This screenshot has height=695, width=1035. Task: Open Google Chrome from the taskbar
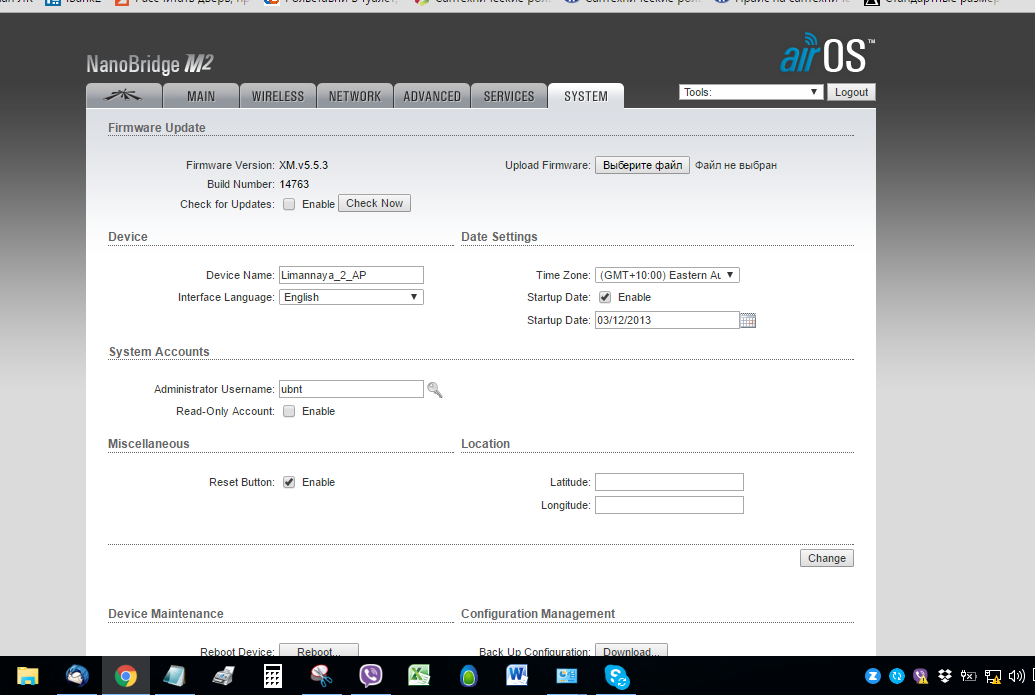pos(125,676)
